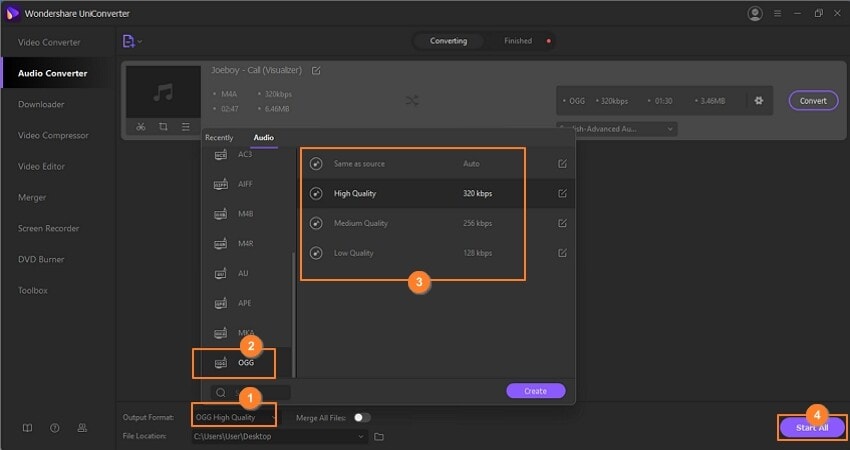
Task: Open Video Converter in sidebar
Action: click(49, 42)
